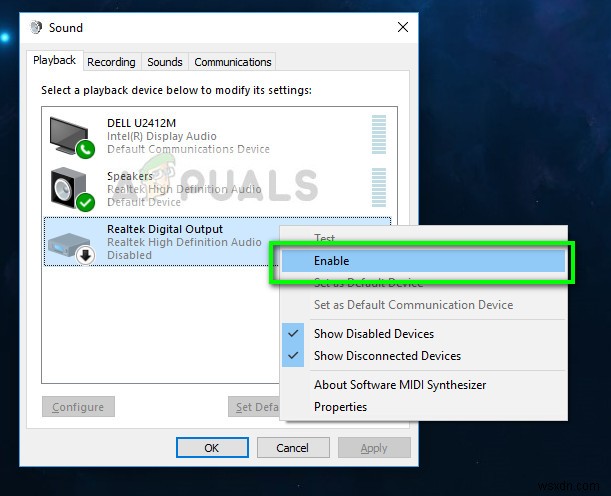Open the Communications tab
Viewport: 611px width, 496px height.
tap(233, 62)
